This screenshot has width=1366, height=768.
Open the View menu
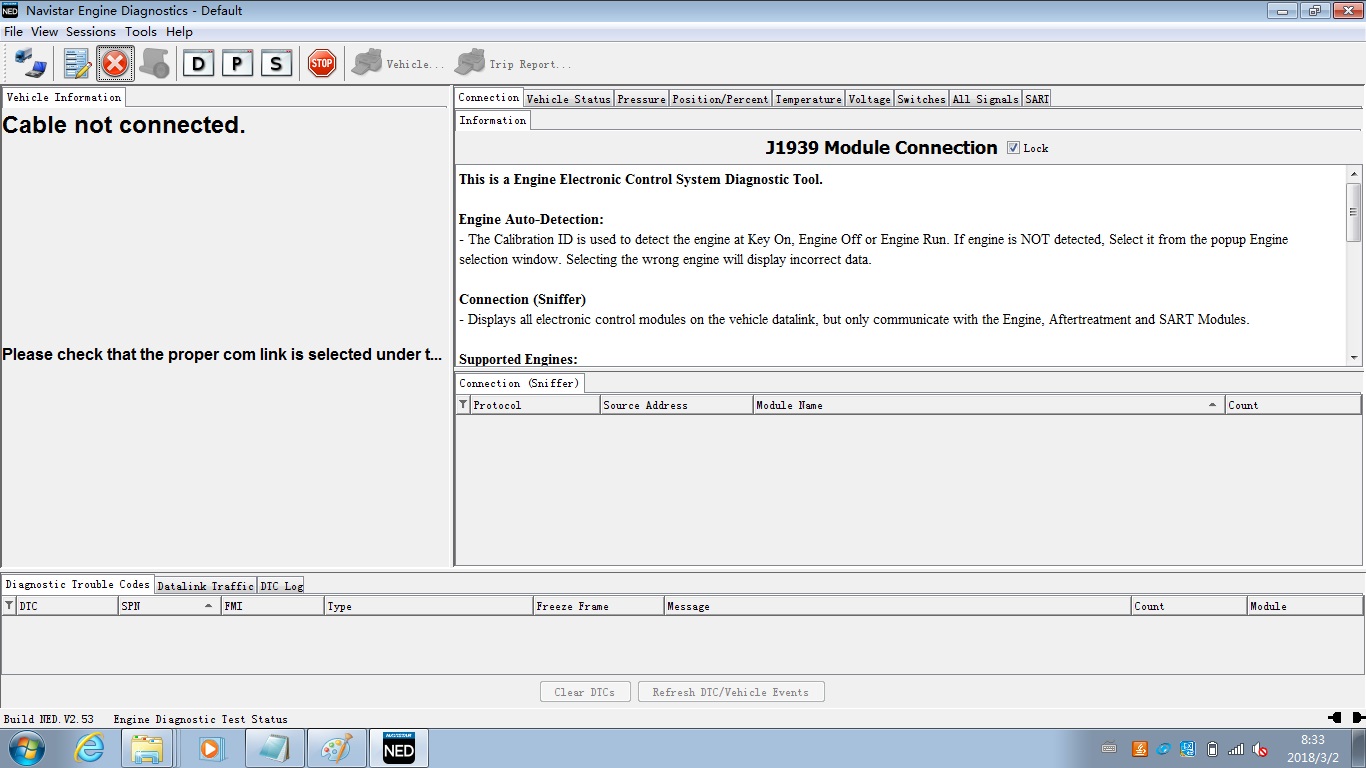tap(44, 32)
